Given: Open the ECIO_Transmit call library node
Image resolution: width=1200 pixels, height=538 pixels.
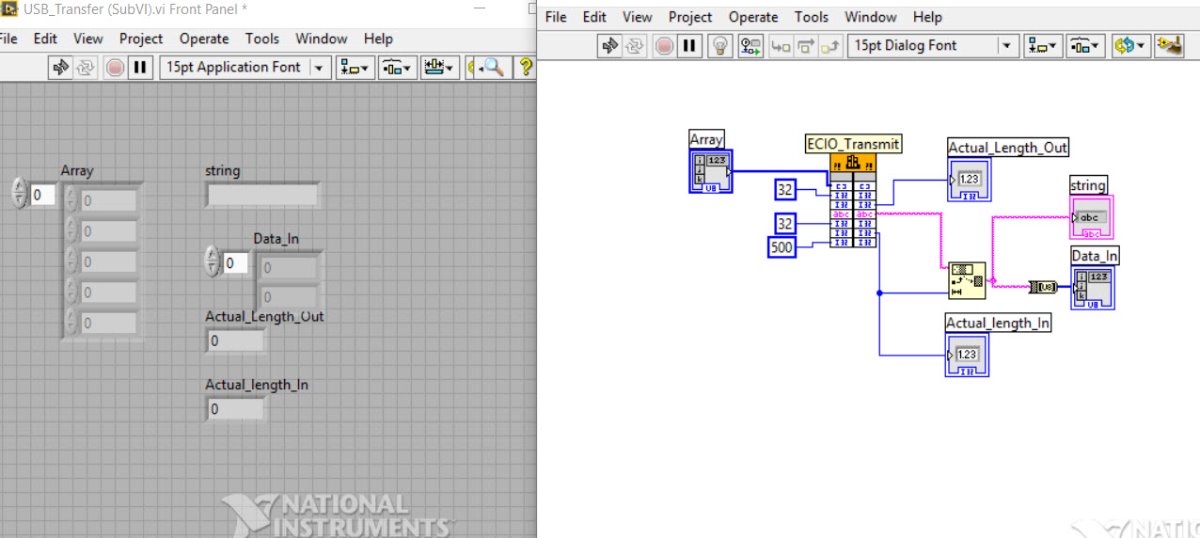Looking at the screenshot, I should point(853,165).
